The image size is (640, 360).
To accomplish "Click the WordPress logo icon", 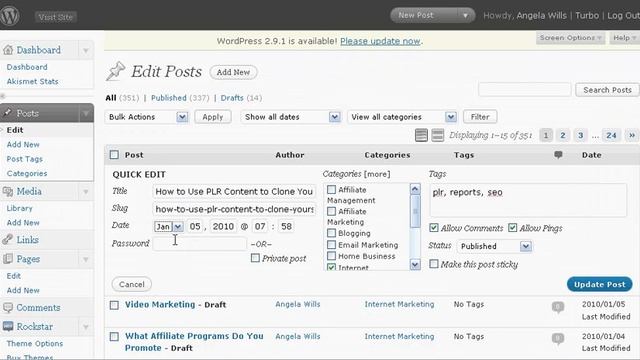I will (x=9, y=16).
